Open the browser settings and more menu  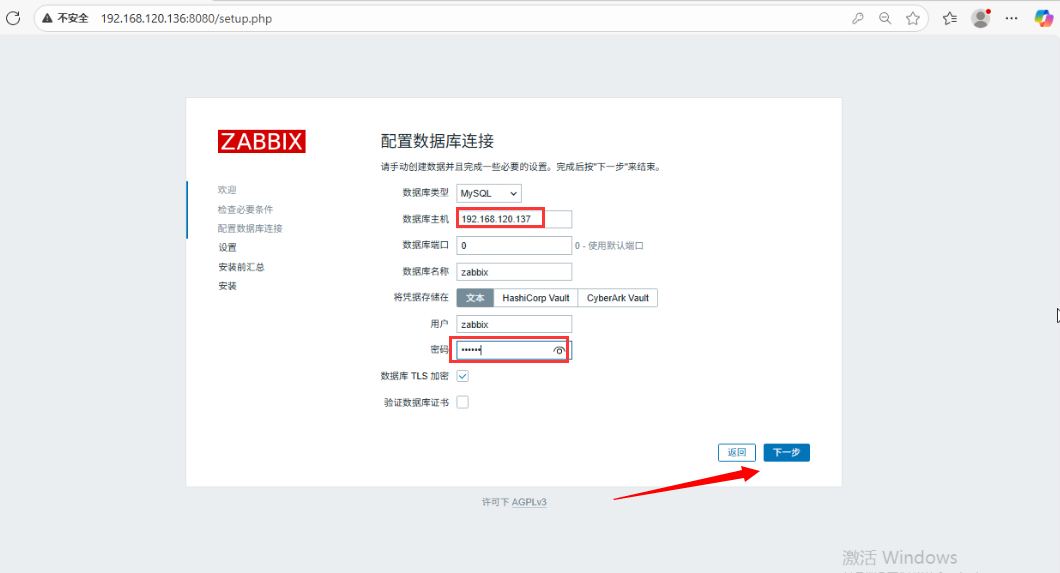[x=1012, y=18]
